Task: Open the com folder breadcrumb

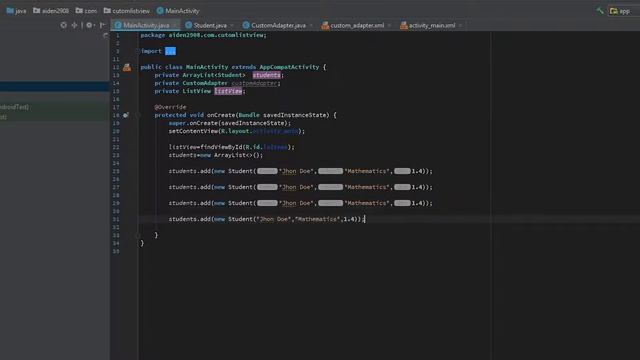Action: 86,11
